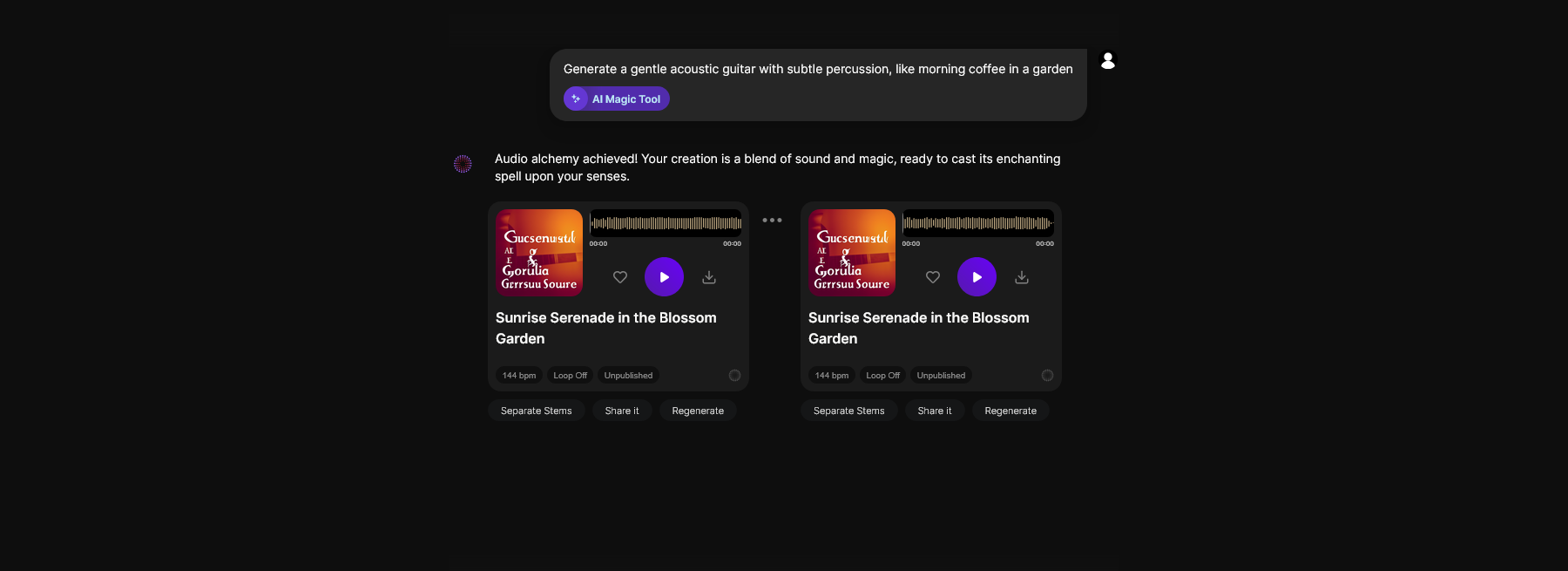Image resolution: width=1568 pixels, height=571 pixels.
Task: Like the first track with heart icon
Action: coord(620,277)
